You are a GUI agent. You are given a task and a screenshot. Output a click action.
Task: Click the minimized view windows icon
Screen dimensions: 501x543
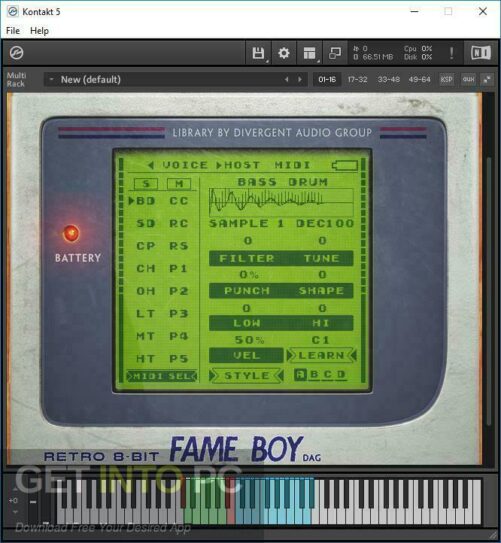click(335, 53)
